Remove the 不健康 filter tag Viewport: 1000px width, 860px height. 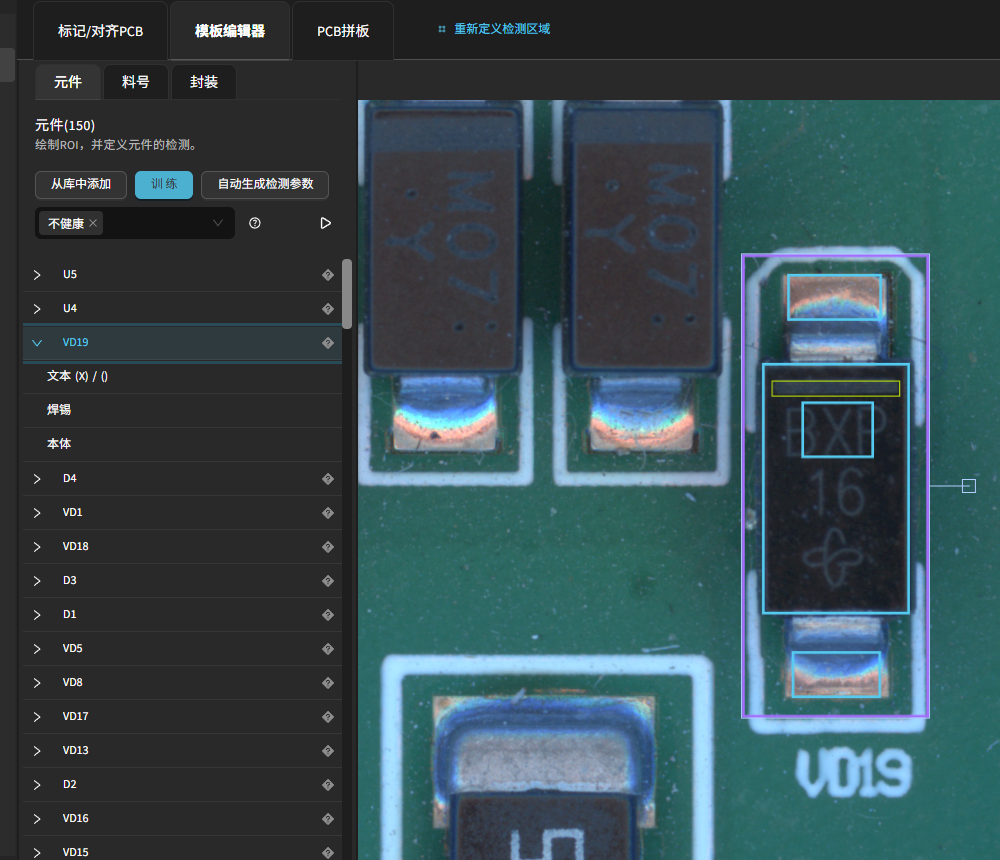point(93,223)
